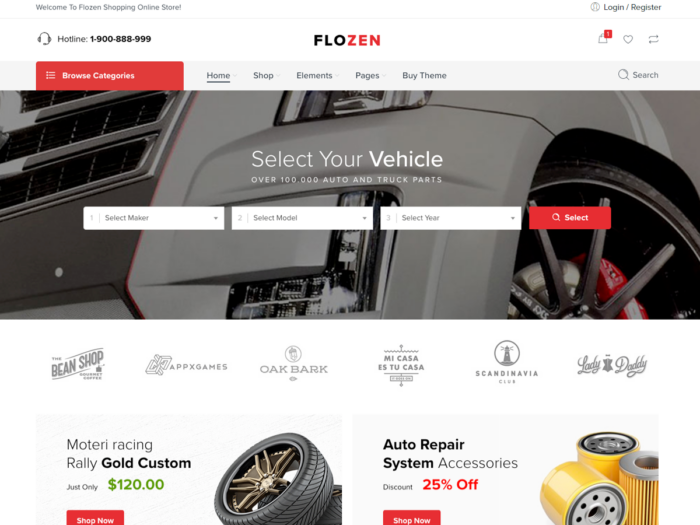Click the Browse Categories list icon
Image resolution: width=700 pixels, height=525 pixels.
pyautogui.click(x=50, y=75)
